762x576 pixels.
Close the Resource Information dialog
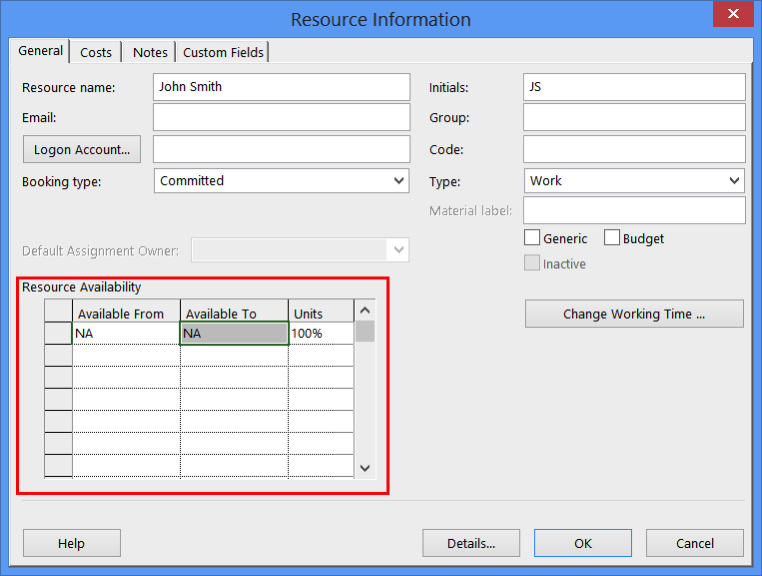tap(733, 14)
